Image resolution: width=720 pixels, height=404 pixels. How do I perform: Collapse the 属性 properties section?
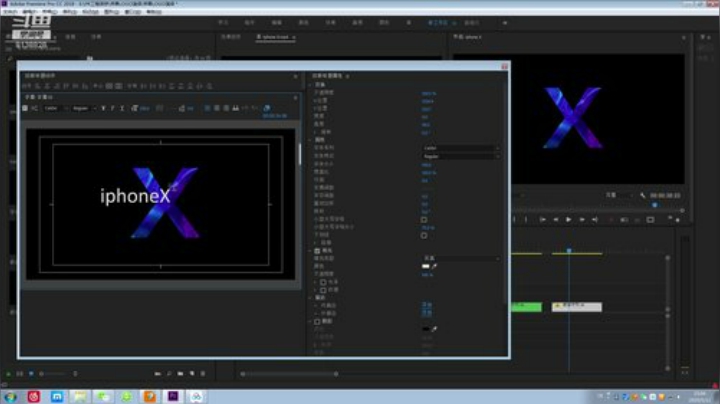(x=310, y=140)
